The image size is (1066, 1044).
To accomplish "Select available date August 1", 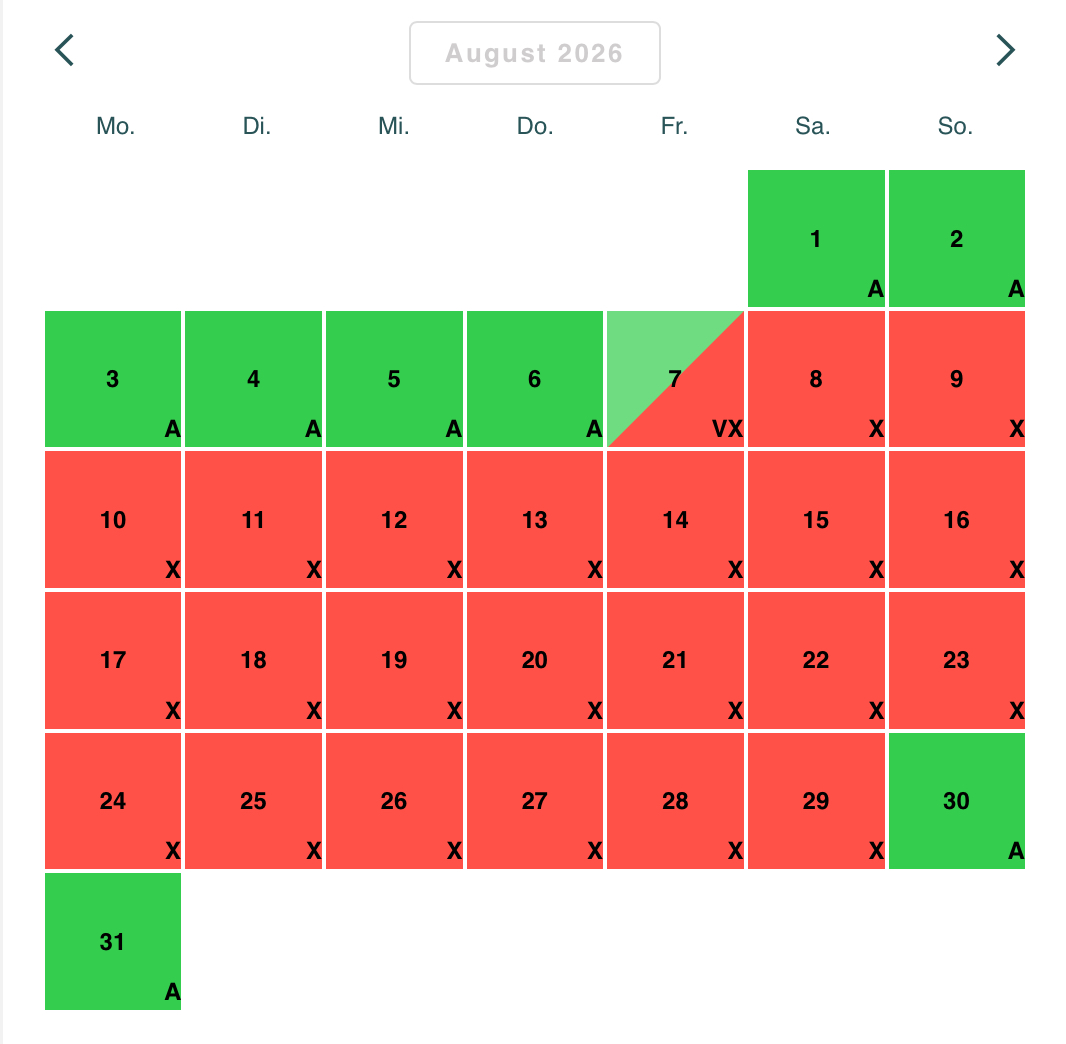I will point(816,238).
